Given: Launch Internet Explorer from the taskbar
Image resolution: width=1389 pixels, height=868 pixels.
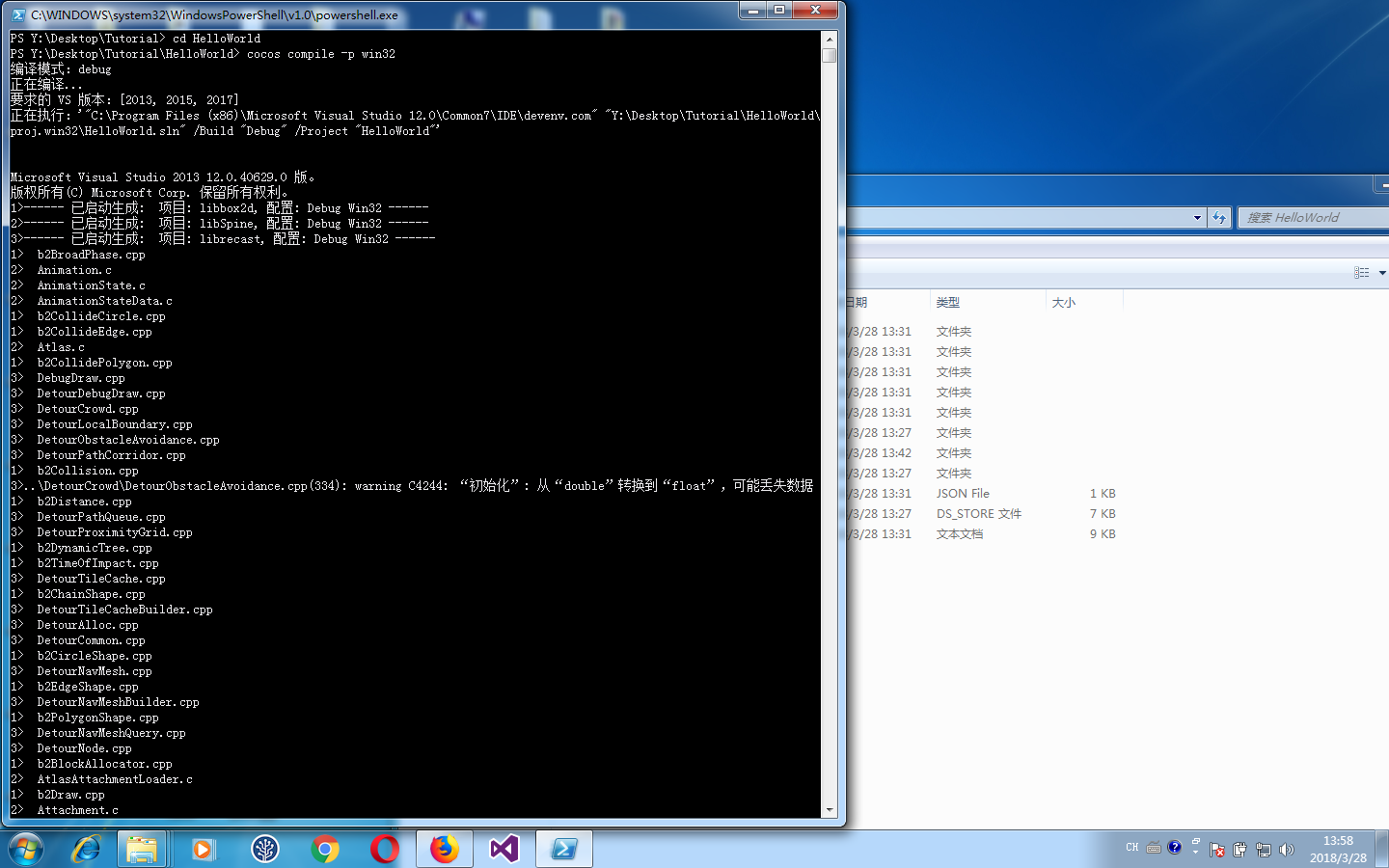Looking at the screenshot, I should click(x=87, y=849).
